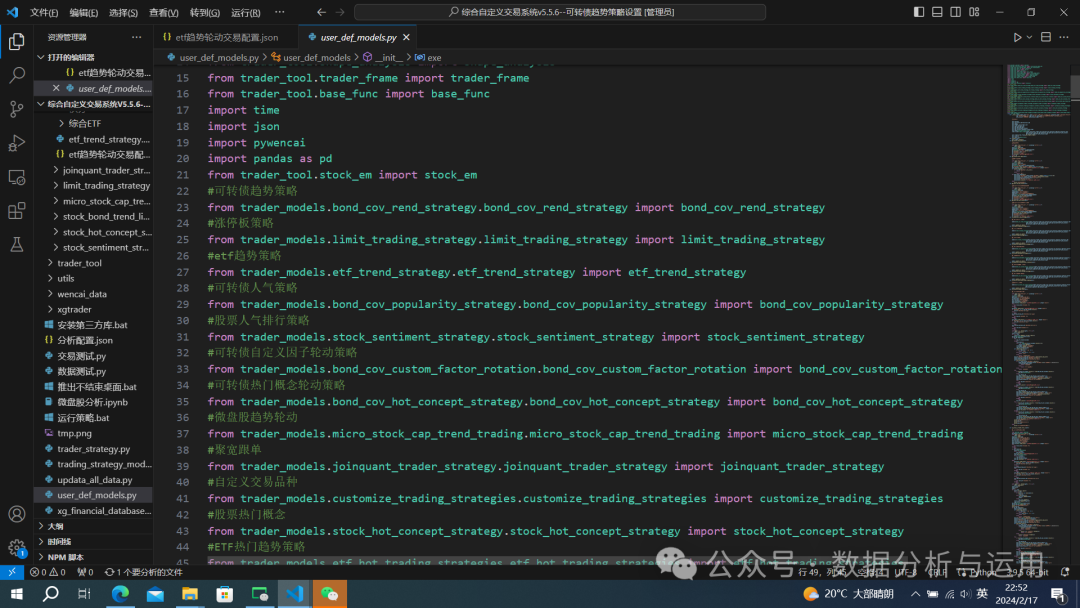Open Windows Start menu
The image size is (1080, 608).
tap(17, 594)
